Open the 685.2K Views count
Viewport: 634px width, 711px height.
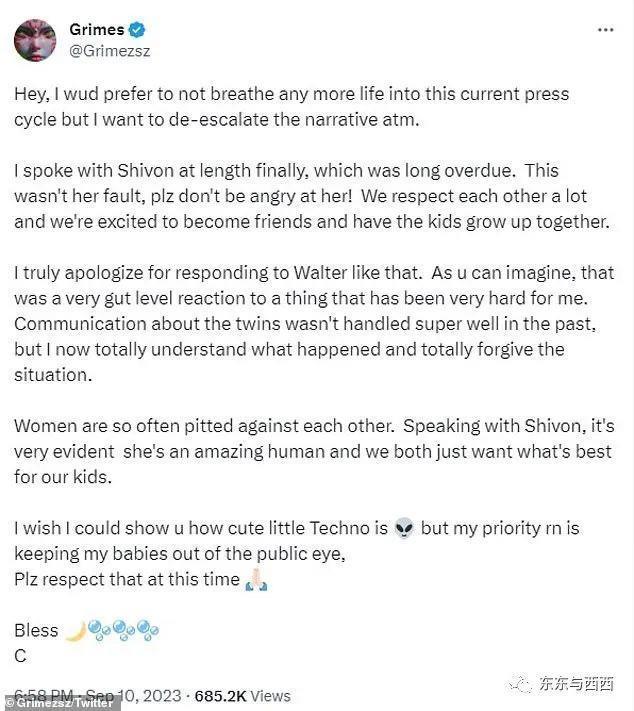[243, 695]
